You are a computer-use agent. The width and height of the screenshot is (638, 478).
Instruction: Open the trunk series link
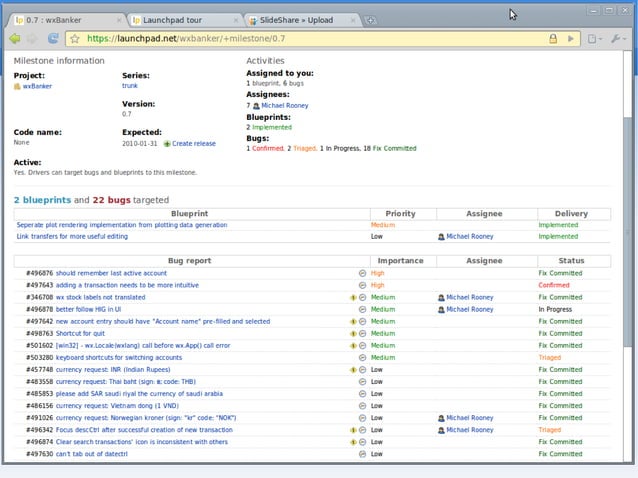131,86
